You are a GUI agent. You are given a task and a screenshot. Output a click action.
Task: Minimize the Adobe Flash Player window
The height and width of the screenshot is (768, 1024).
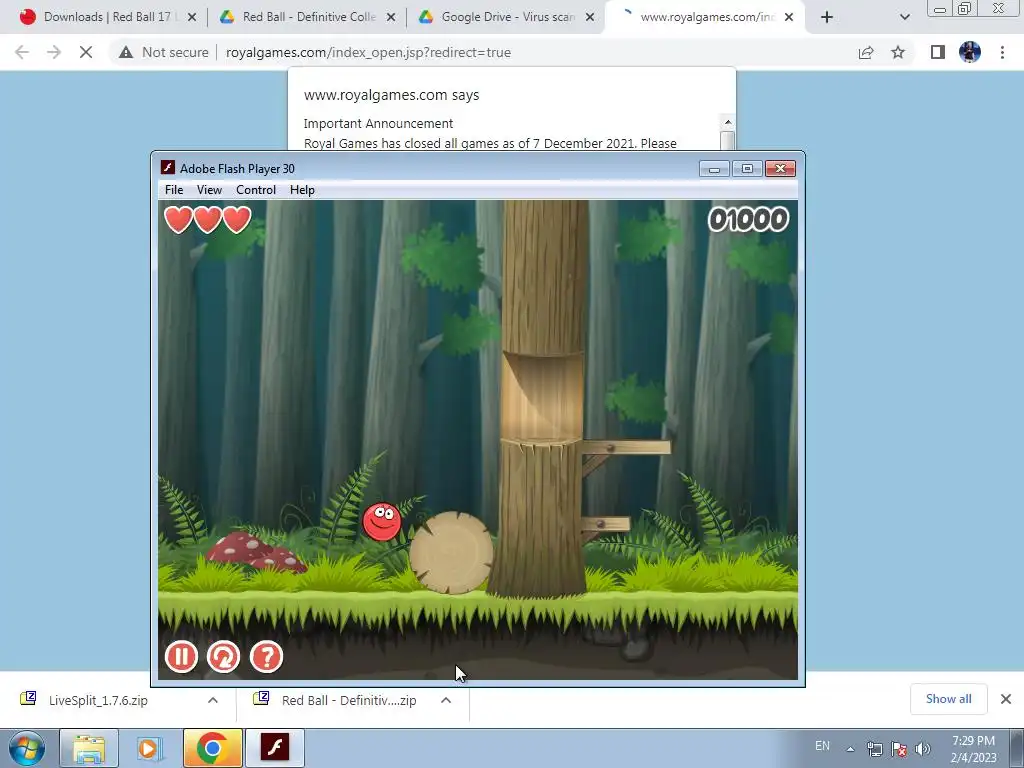click(714, 169)
